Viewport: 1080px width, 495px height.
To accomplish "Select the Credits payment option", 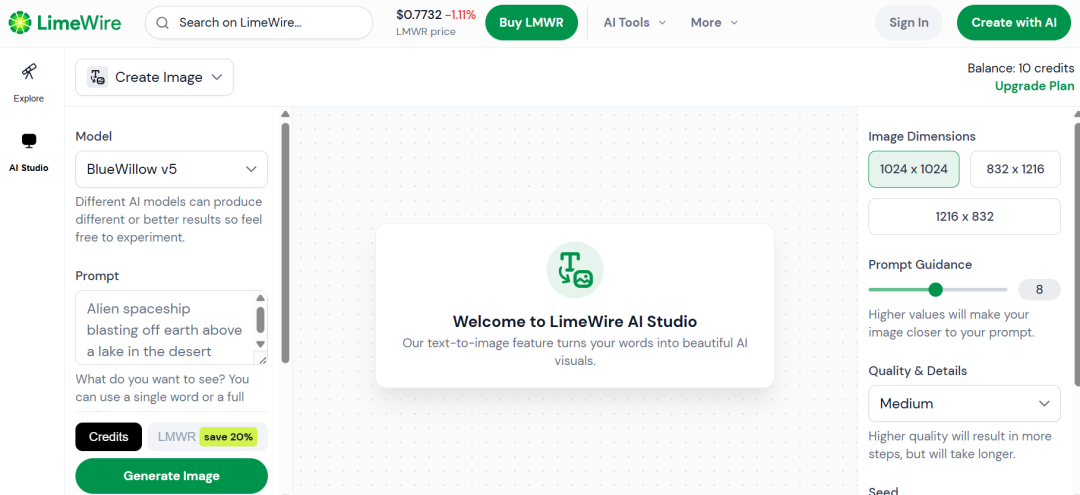I will pyautogui.click(x=109, y=436).
